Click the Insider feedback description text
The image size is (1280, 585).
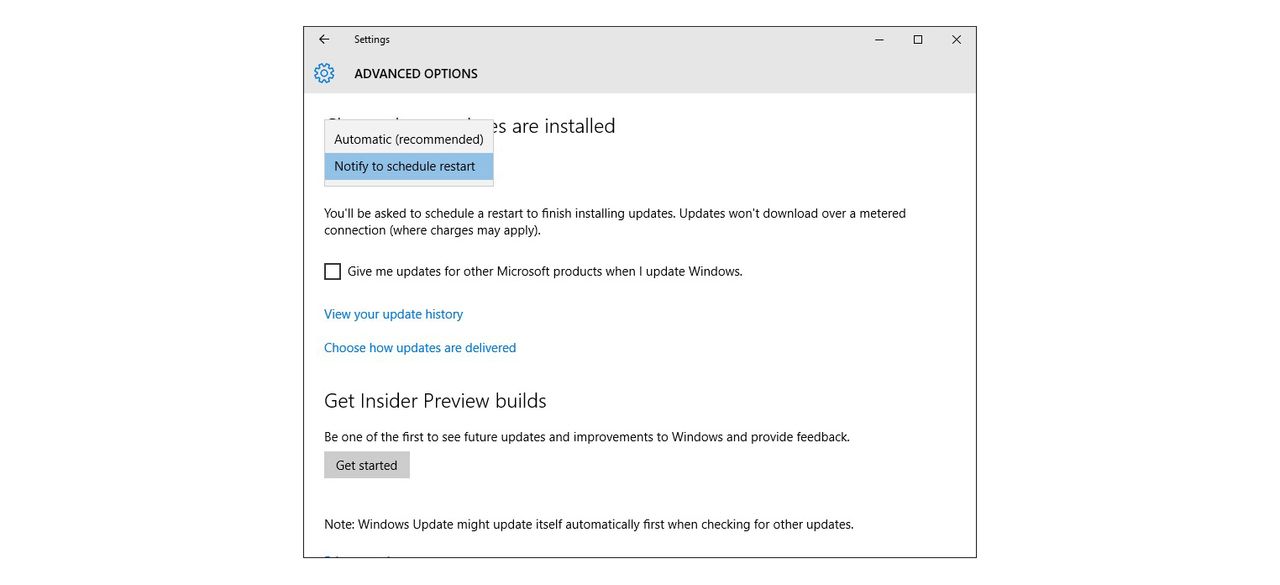point(586,437)
